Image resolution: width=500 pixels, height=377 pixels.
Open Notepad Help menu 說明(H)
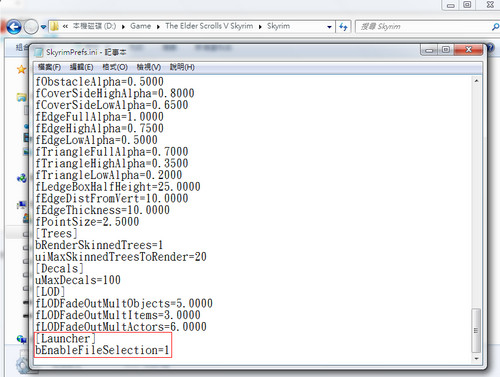182,67
